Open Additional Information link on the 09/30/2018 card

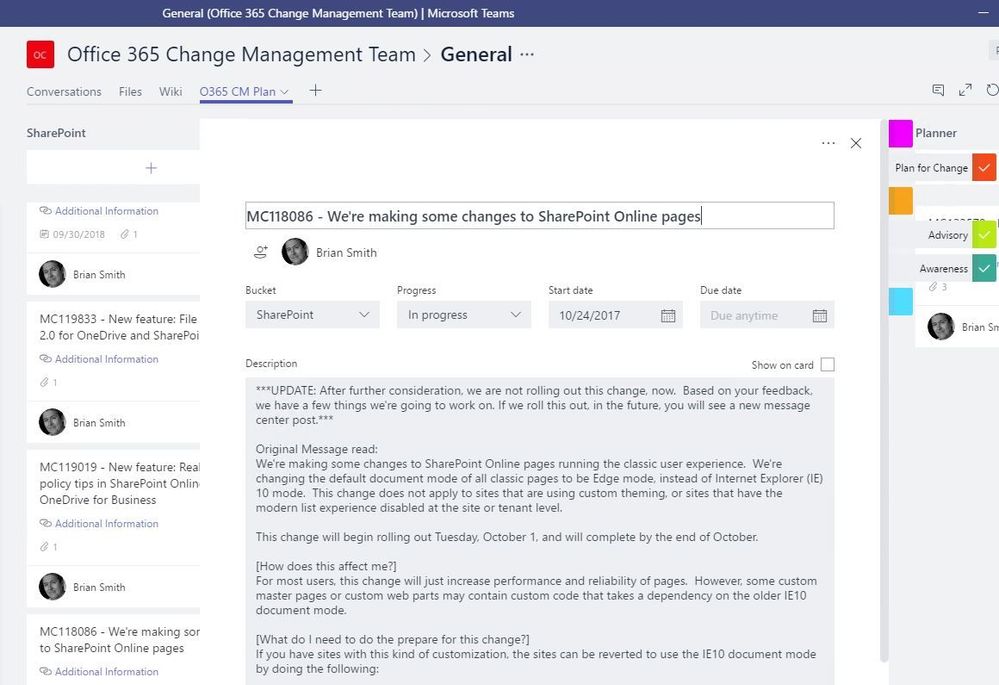[106, 211]
